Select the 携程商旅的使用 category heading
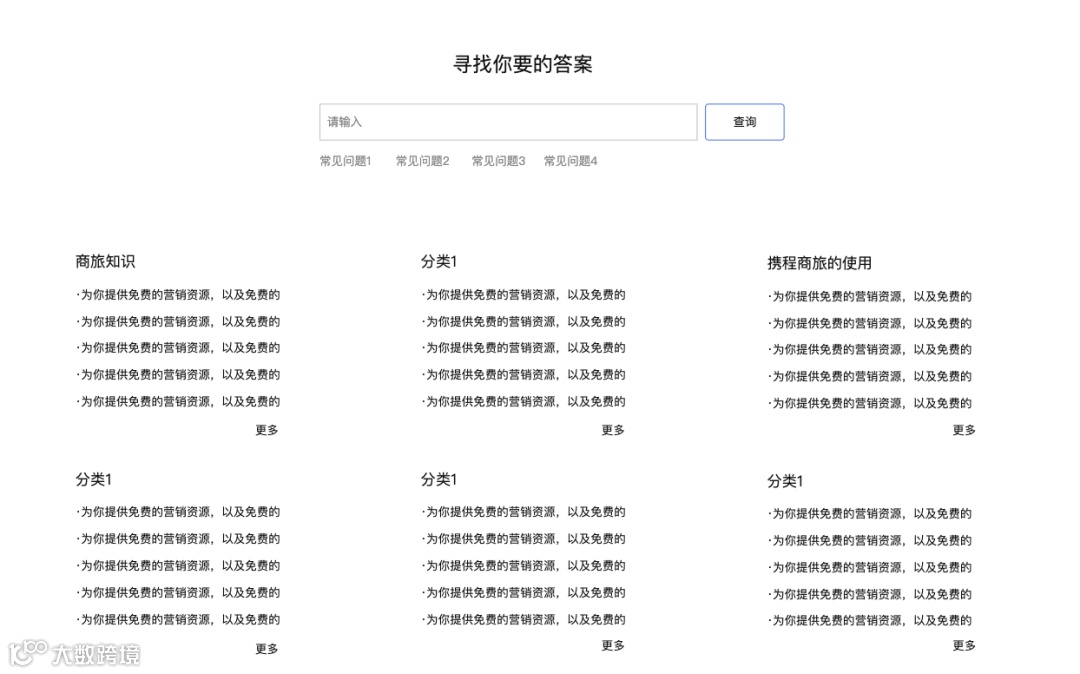This screenshot has height=674, width=1080. click(x=820, y=263)
